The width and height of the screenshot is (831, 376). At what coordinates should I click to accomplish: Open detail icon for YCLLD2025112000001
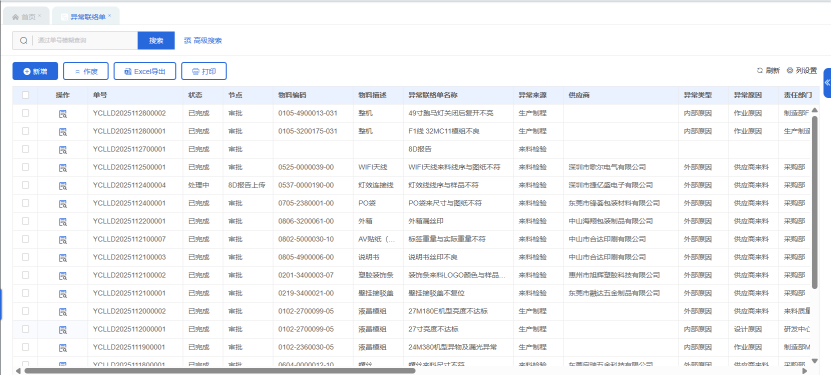63,330
